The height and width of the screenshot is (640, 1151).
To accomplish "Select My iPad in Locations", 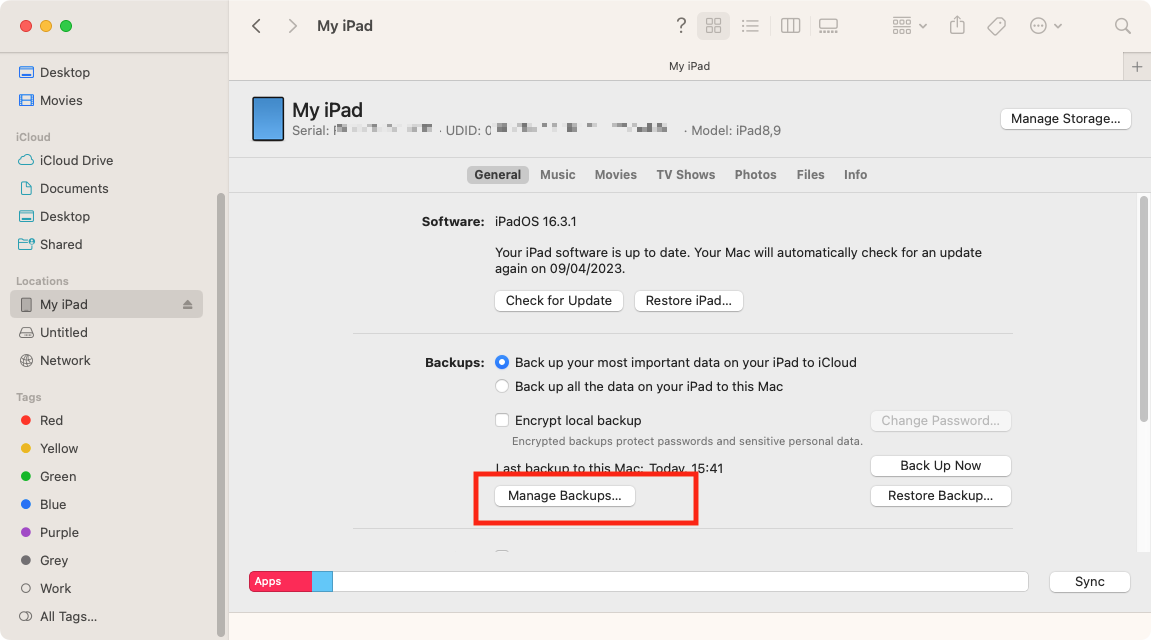I will point(106,305).
